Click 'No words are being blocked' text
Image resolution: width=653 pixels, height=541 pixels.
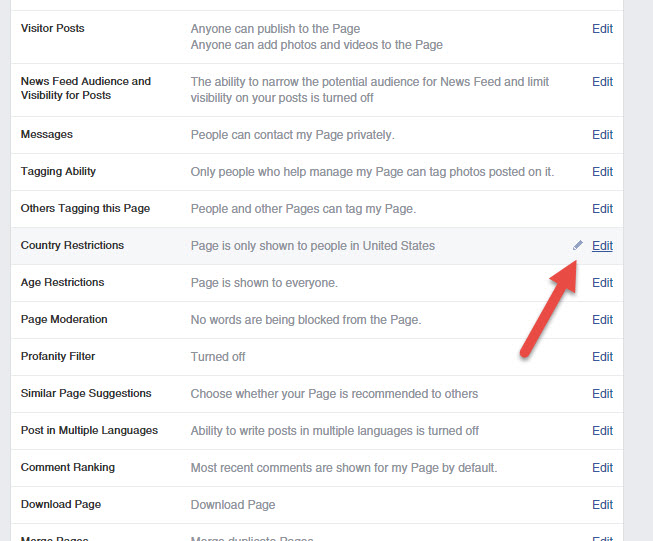coord(306,320)
